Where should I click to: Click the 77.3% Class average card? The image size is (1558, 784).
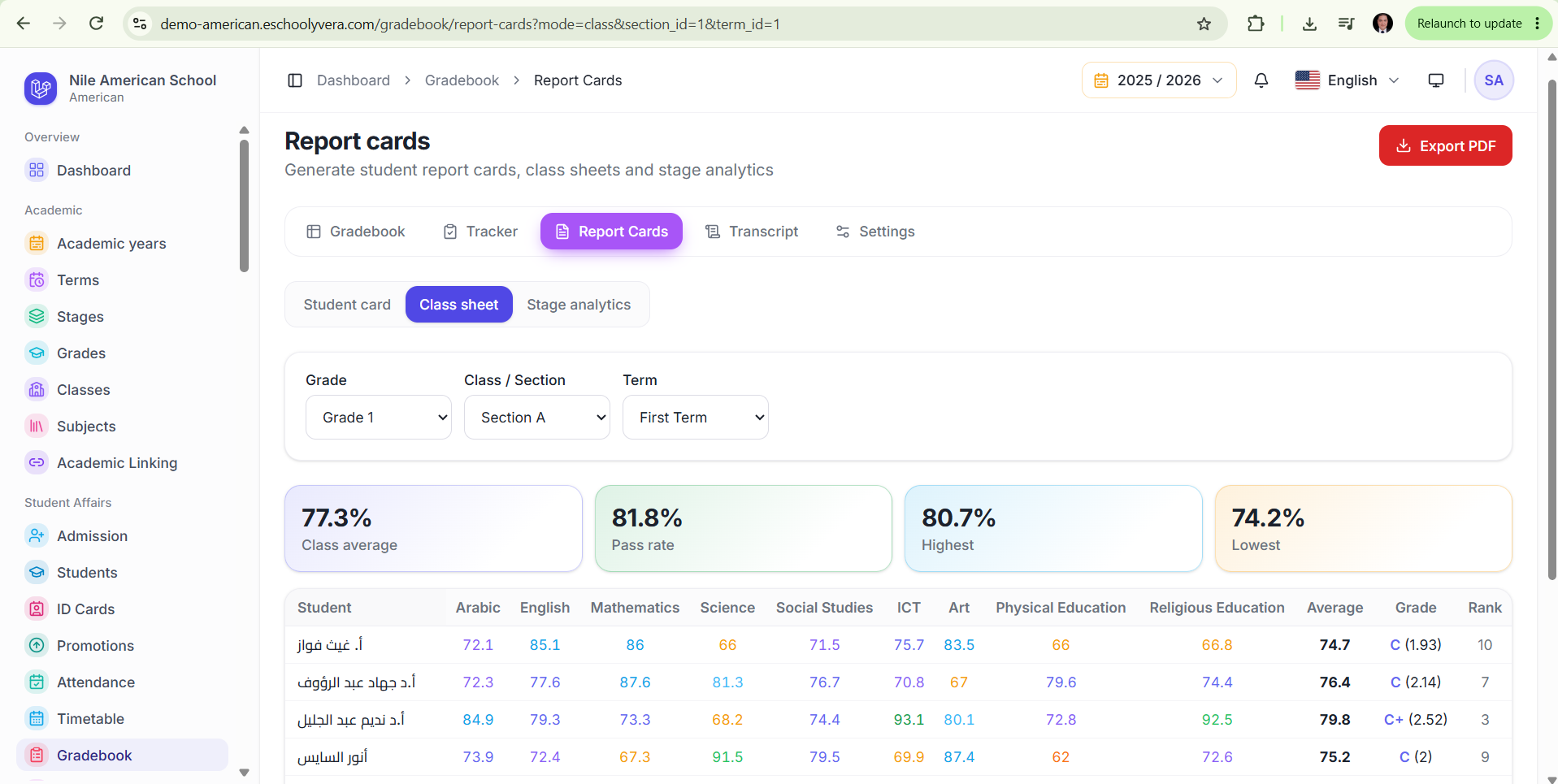[433, 529]
